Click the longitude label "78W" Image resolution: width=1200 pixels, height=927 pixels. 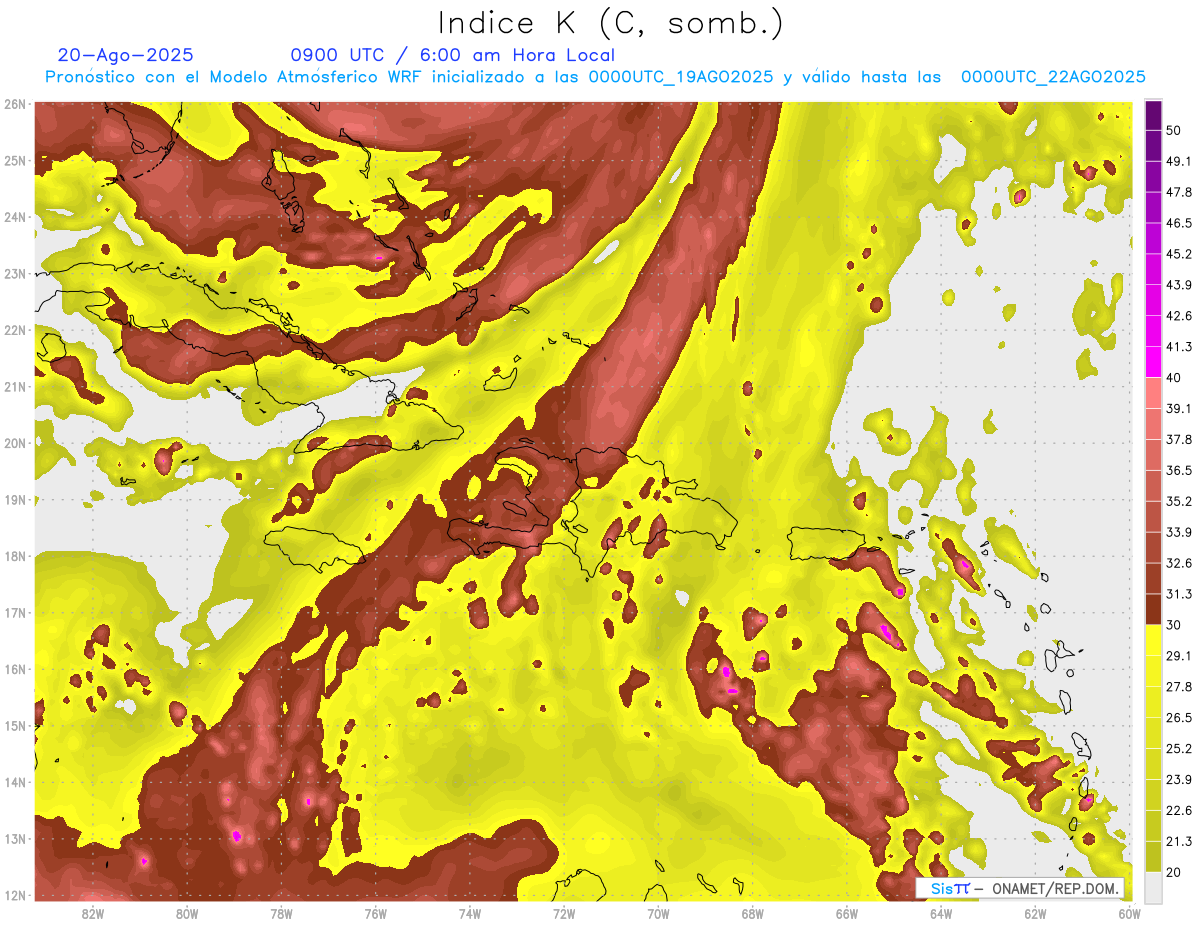[x=281, y=913]
